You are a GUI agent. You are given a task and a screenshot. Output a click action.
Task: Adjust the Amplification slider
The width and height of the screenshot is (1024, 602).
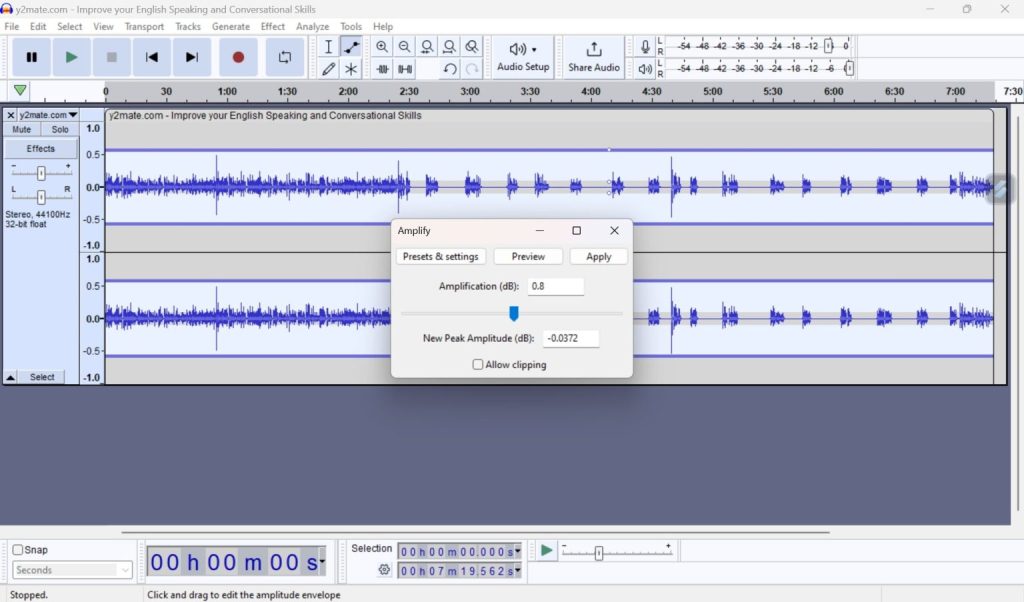513,313
